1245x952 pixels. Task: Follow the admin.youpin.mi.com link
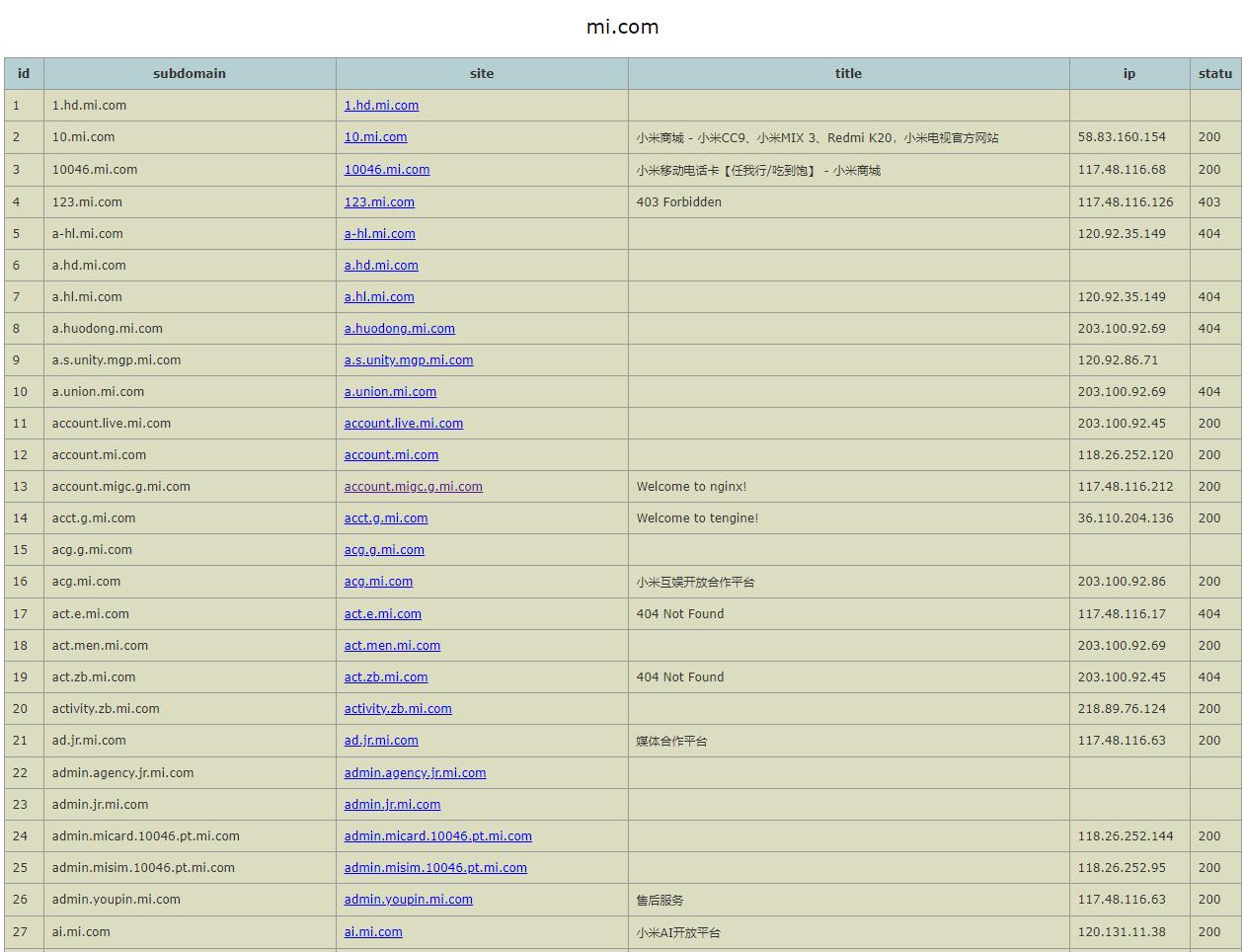pyautogui.click(x=409, y=899)
